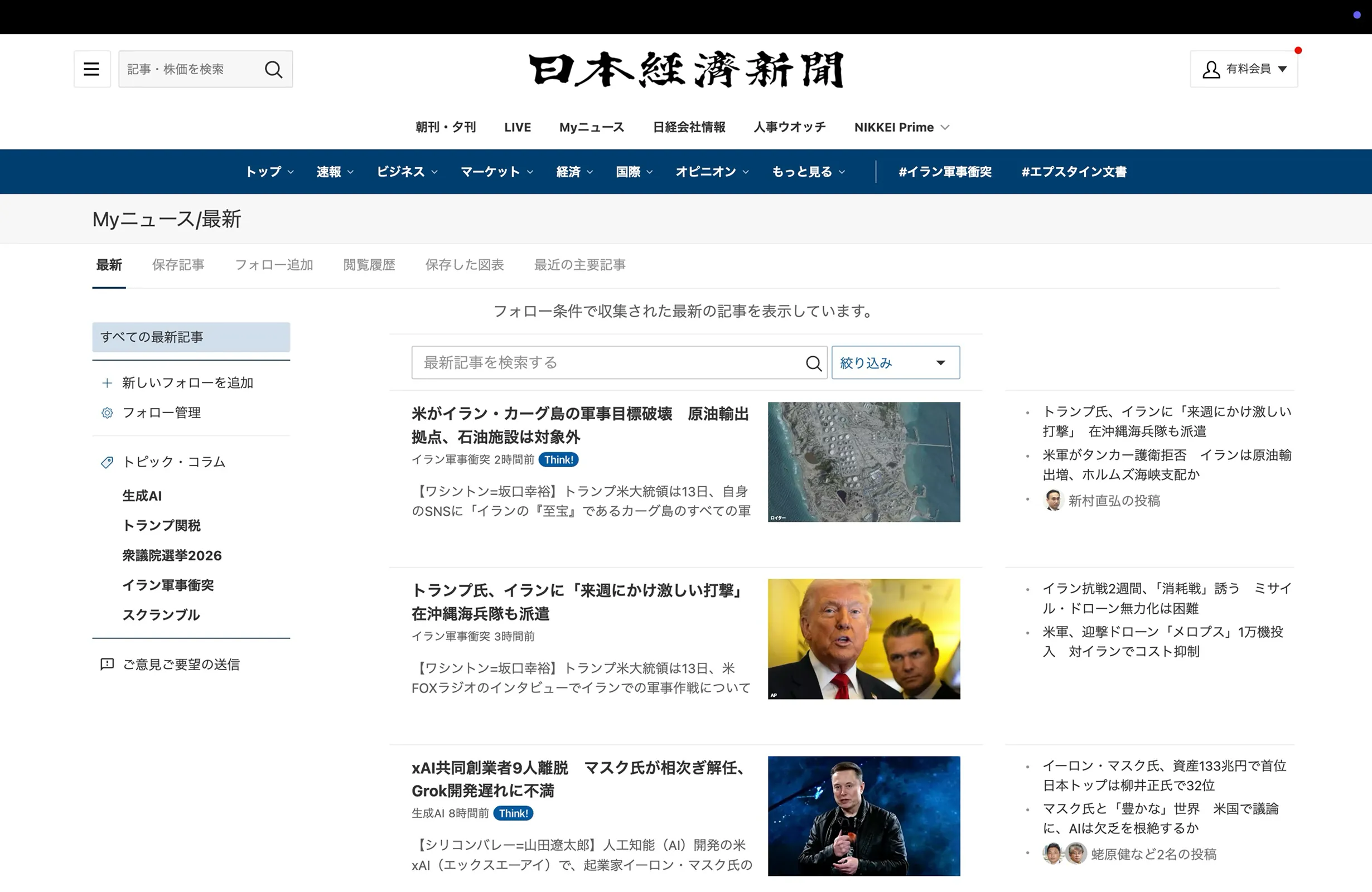The height and width of the screenshot is (892, 1372).
Task: Click the plus icon beside 新しいフォローを追加
Action: (x=107, y=382)
